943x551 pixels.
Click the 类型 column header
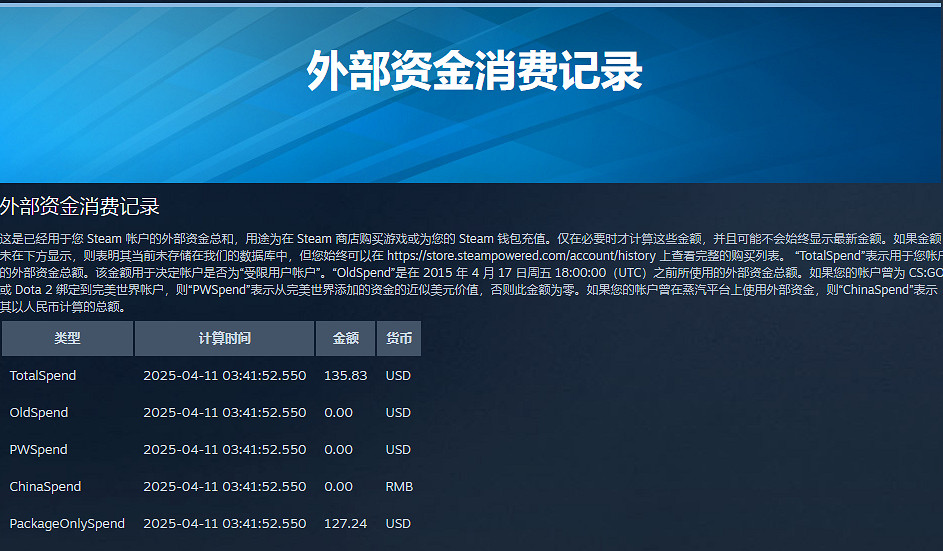[x=67, y=338]
